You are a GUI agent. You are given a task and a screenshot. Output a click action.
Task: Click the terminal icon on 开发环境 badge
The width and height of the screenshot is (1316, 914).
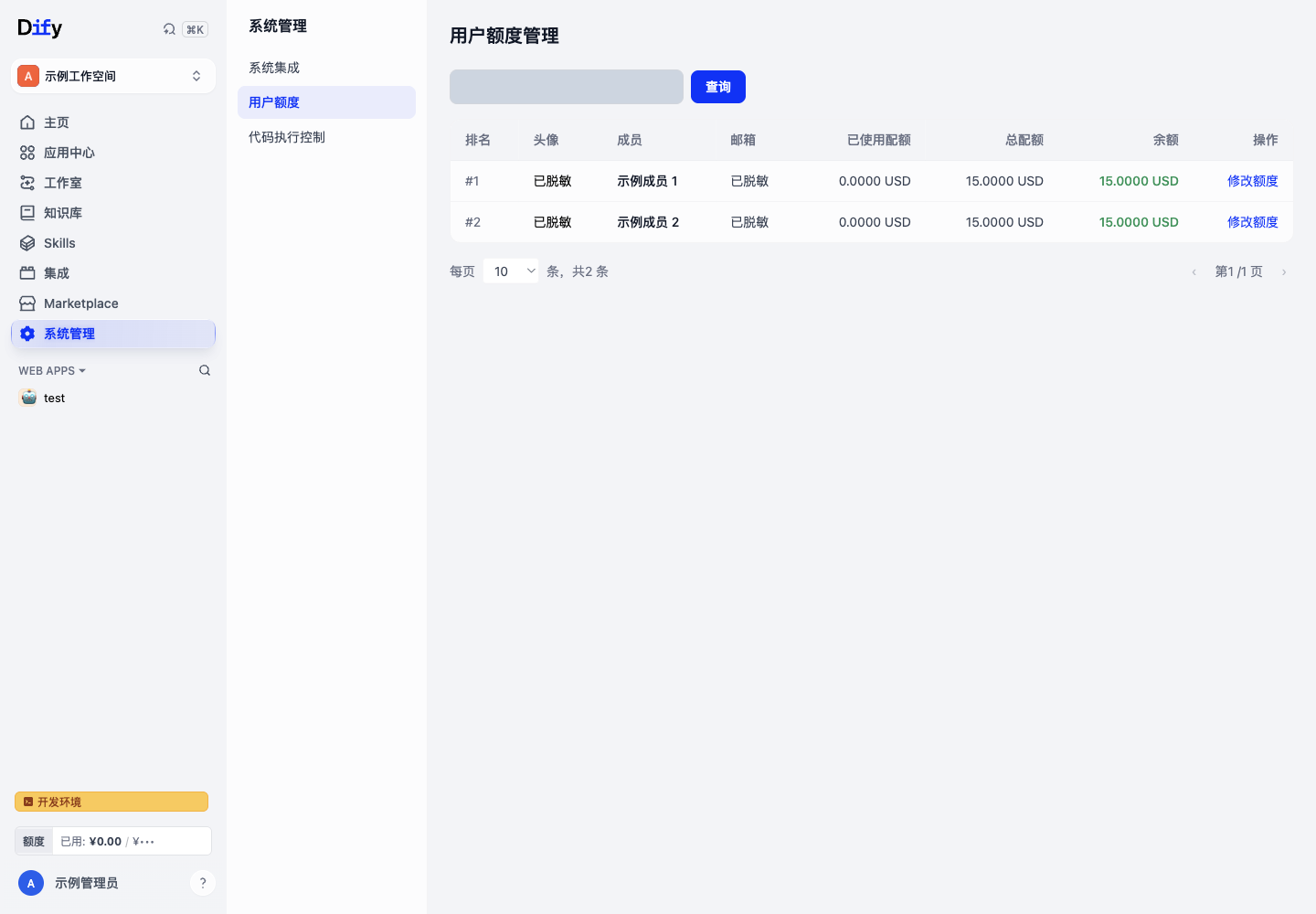click(28, 802)
